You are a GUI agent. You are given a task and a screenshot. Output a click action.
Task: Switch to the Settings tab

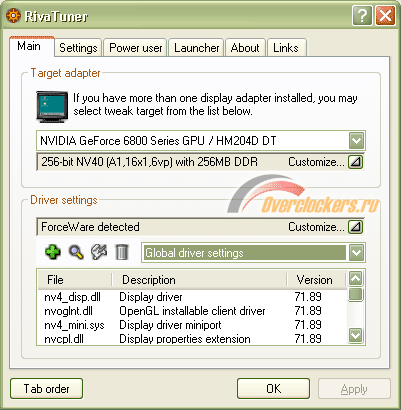tap(78, 48)
